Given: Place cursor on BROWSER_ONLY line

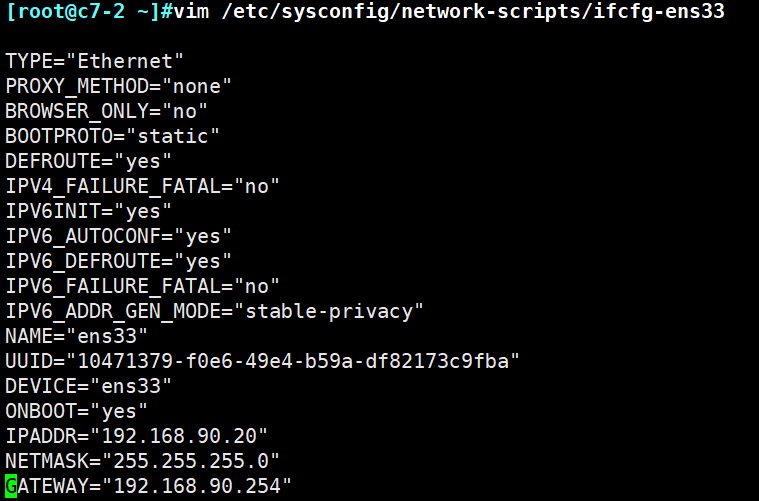Looking at the screenshot, I should [x=106, y=111].
